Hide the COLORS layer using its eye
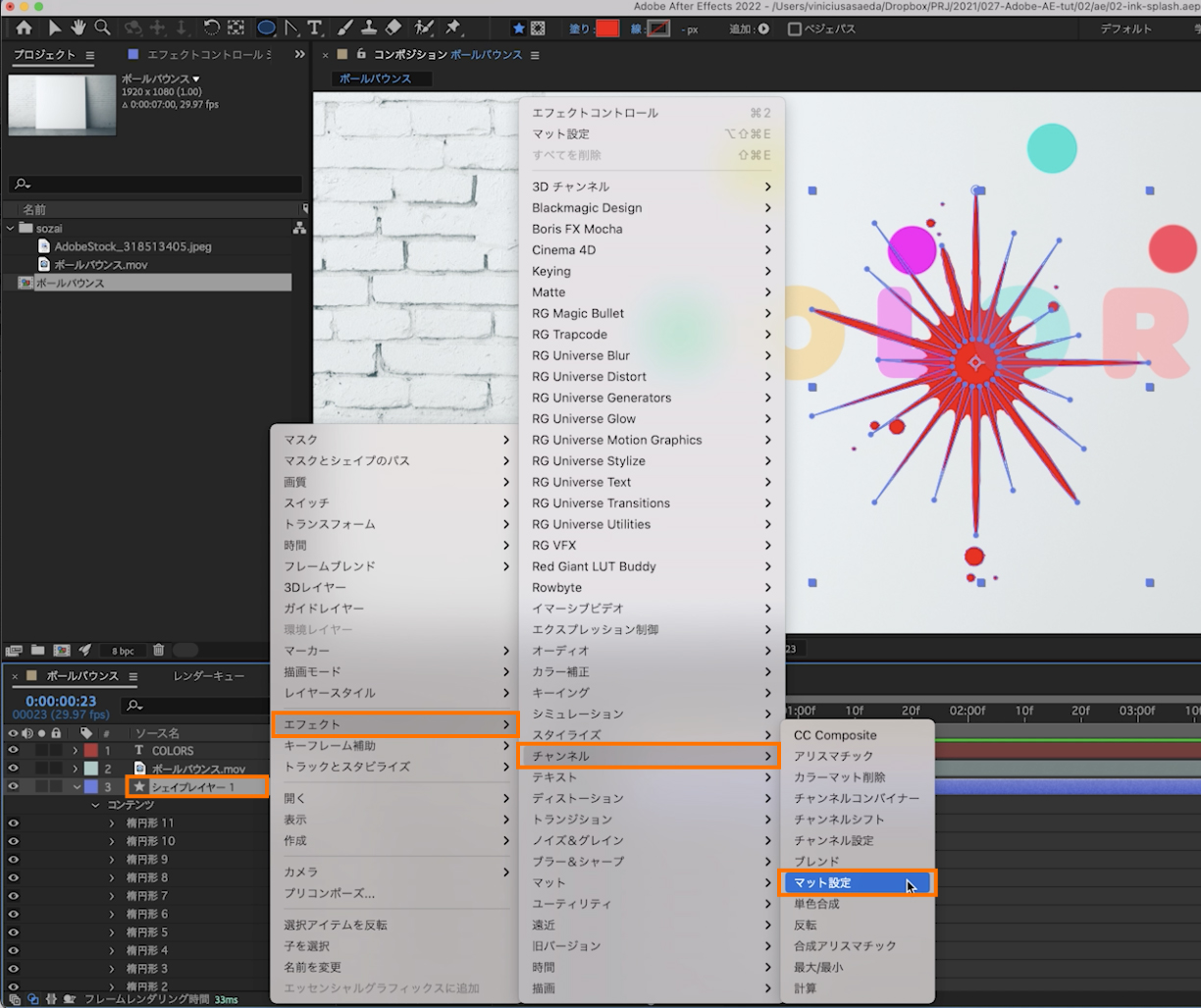The image size is (1201, 1008). coord(14,751)
